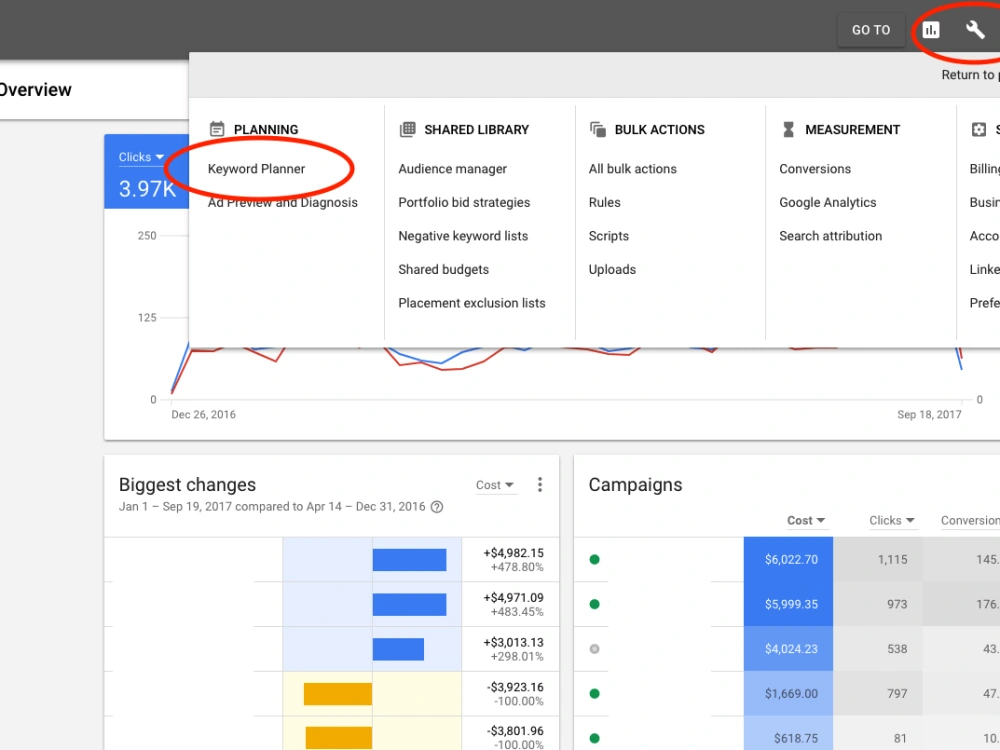
Task: Click the -$3,801.96 change value
Action: (515, 731)
